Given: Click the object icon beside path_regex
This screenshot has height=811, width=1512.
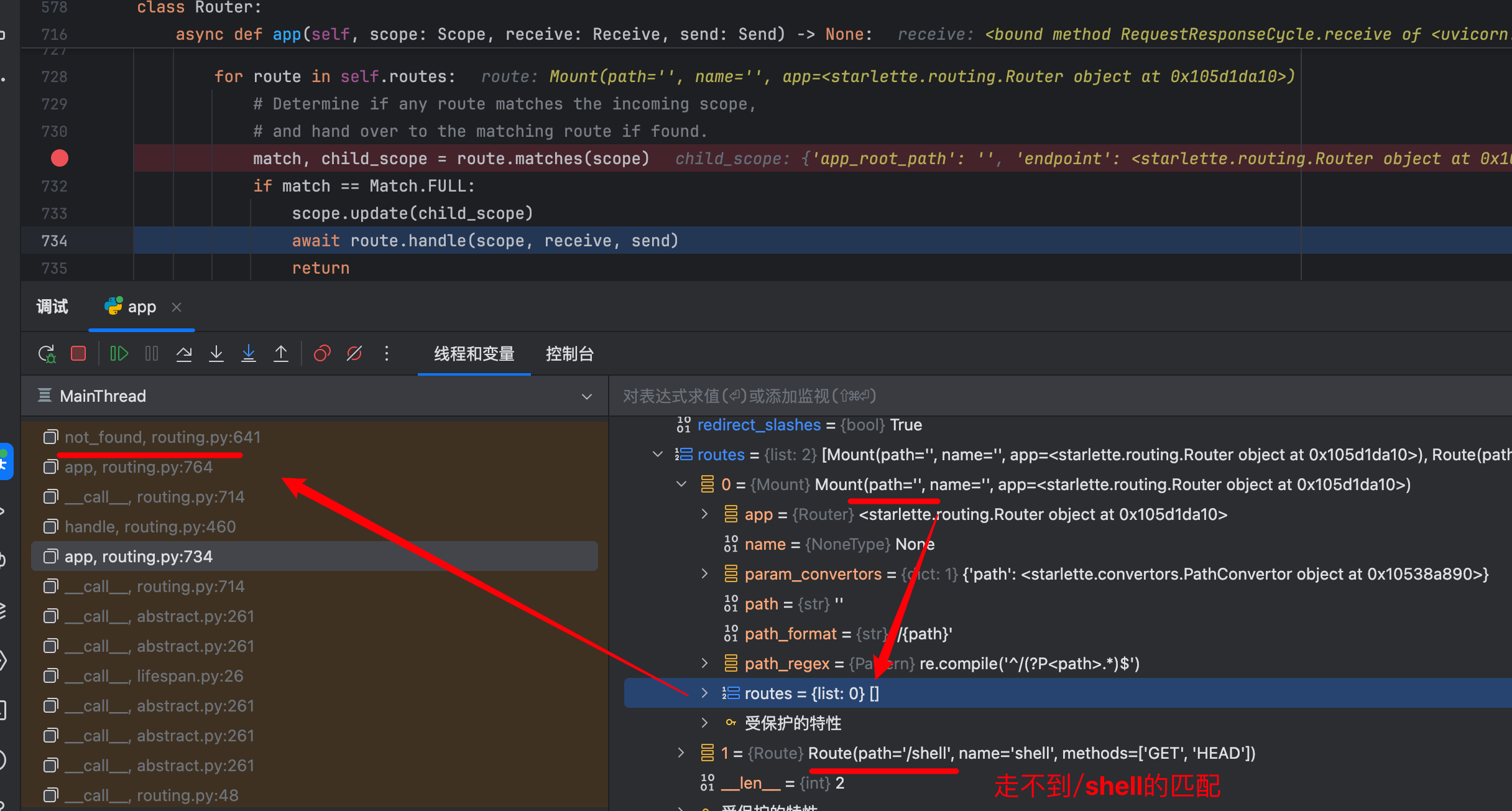Looking at the screenshot, I should pos(731,664).
